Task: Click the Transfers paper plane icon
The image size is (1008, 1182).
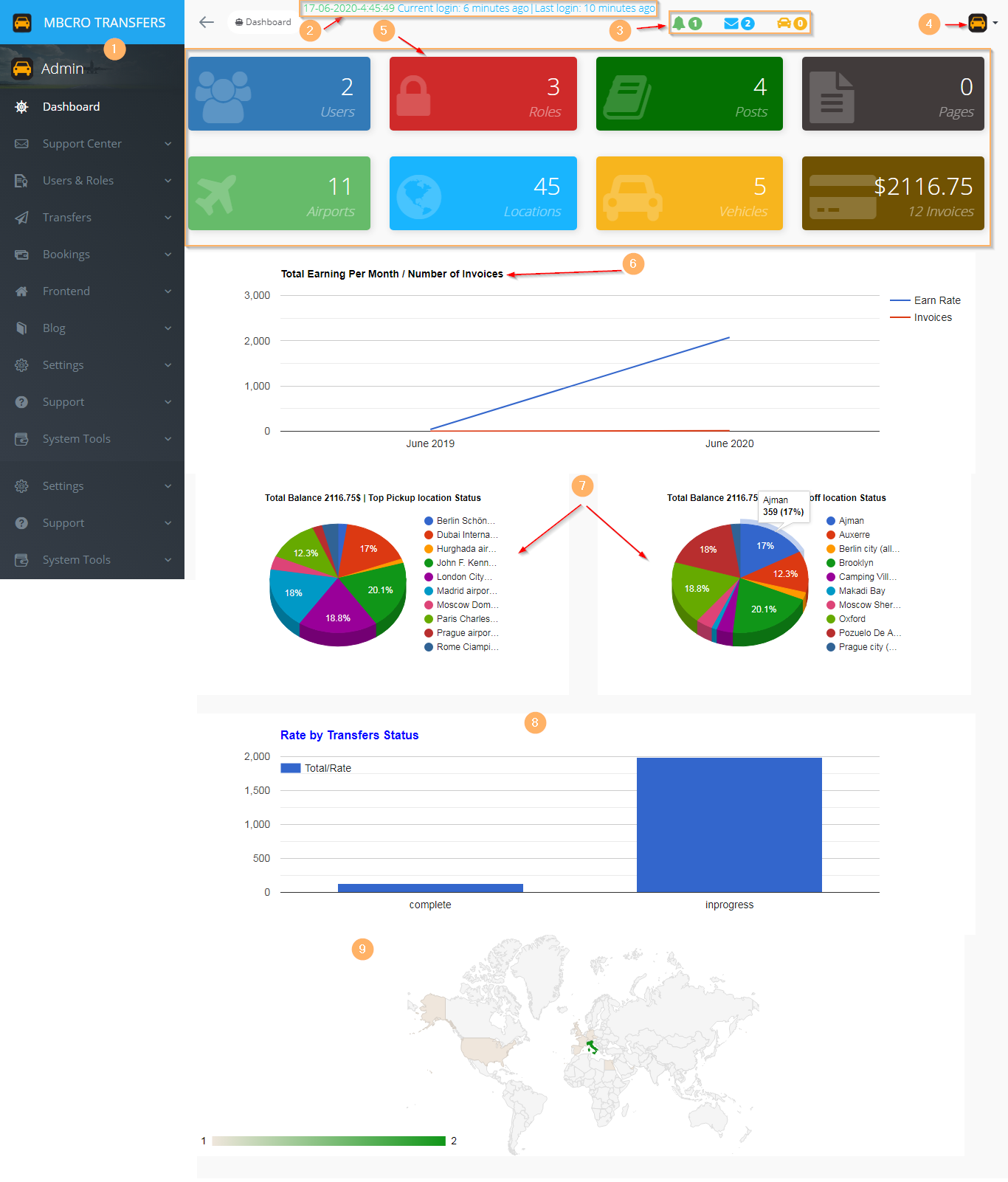Action: [22, 218]
